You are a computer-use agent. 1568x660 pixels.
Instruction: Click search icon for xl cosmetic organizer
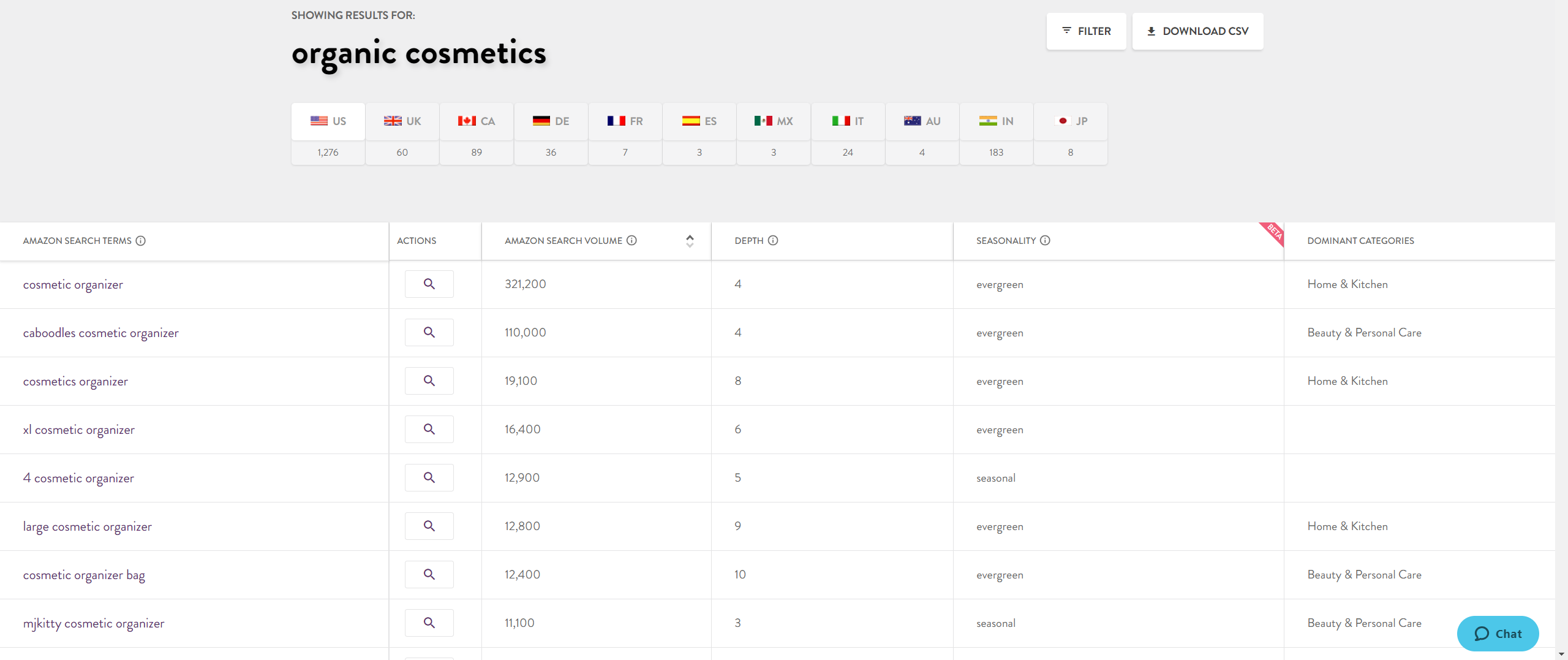pyautogui.click(x=429, y=429)
